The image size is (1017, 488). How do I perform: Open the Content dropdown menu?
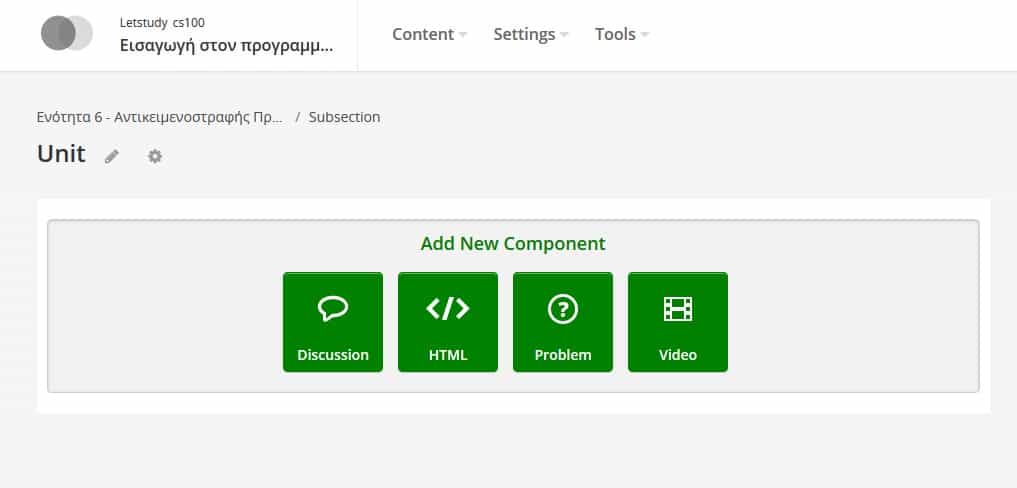pyautogui.click(x=429, y=34)
